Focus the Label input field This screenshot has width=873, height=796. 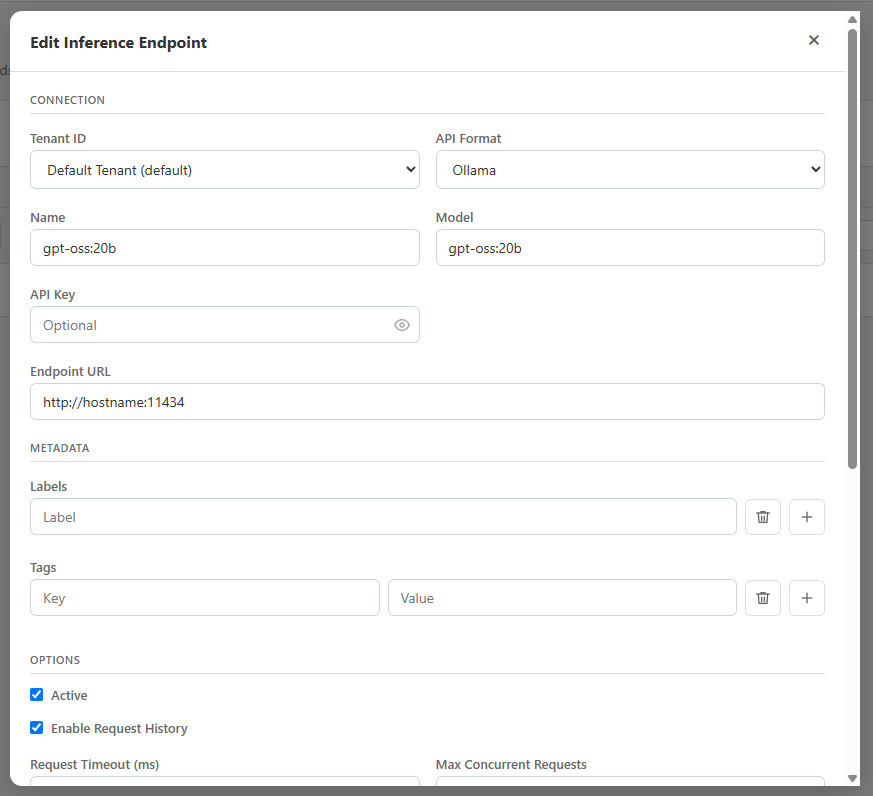pyautogui.click(x=383, y=517)
